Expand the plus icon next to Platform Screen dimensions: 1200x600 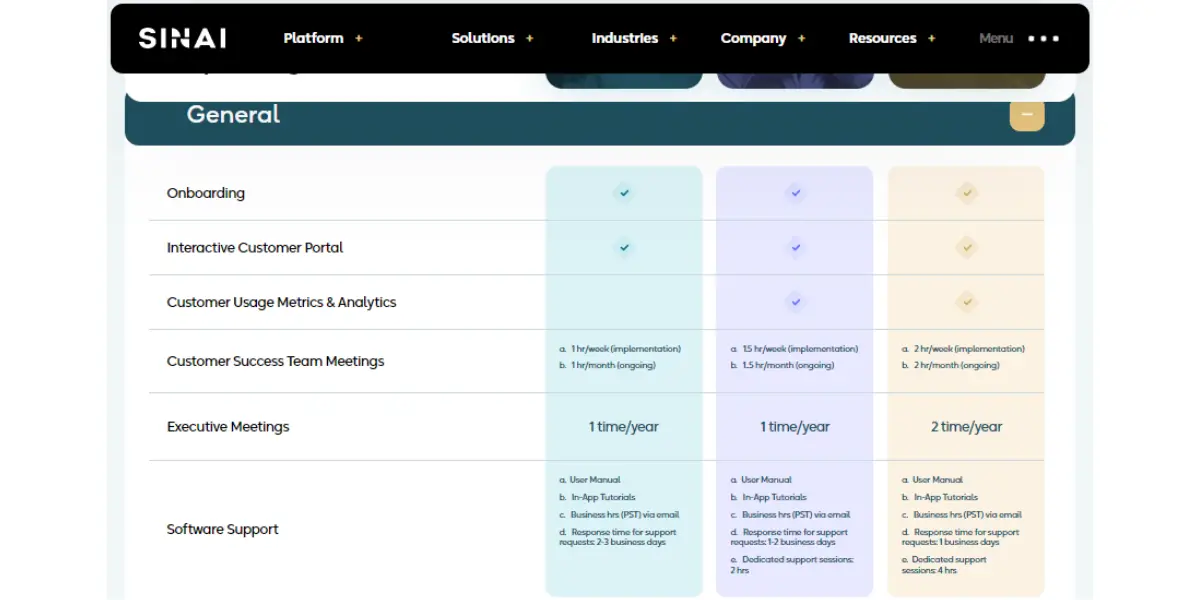pos(359,38)
